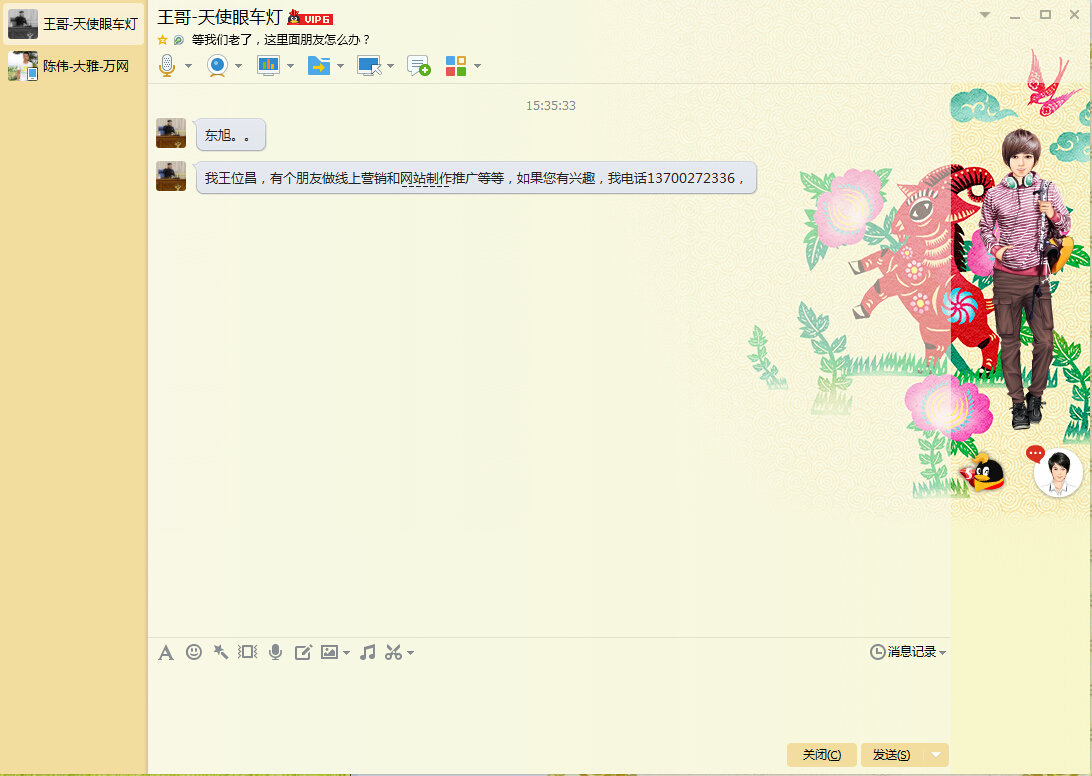Expand remote desktop options dropdown arrow
The image size is (1092, 776).
[391, 66]
